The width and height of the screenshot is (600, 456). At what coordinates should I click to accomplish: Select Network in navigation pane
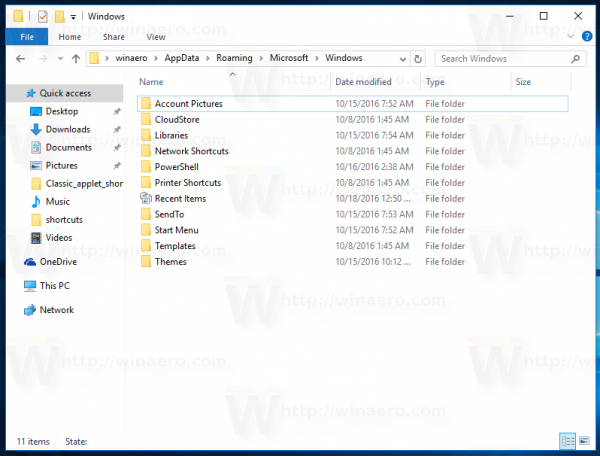click(x=57, y=310)
